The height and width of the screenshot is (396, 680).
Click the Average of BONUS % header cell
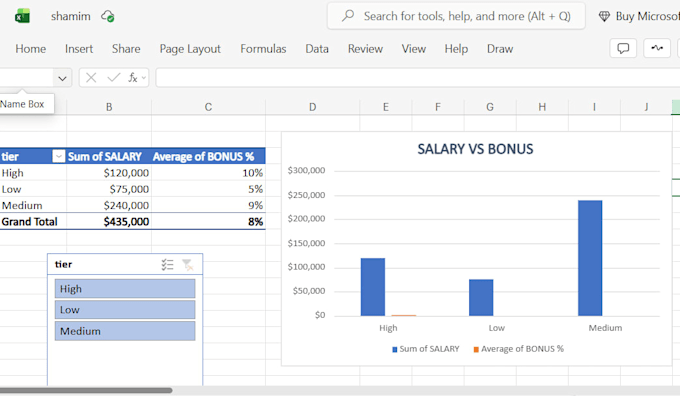(209, 156)
